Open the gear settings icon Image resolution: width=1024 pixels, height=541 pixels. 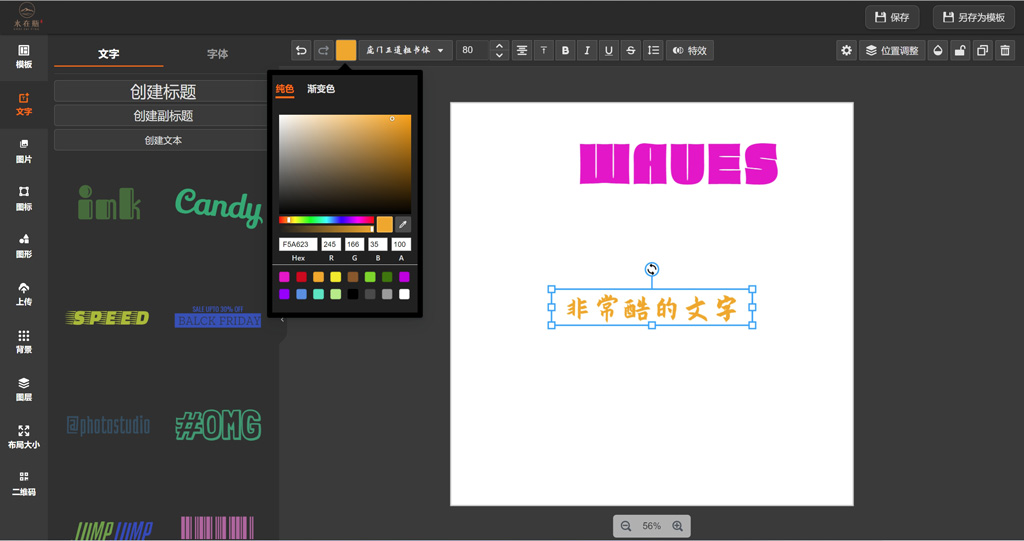pos(846,50)
